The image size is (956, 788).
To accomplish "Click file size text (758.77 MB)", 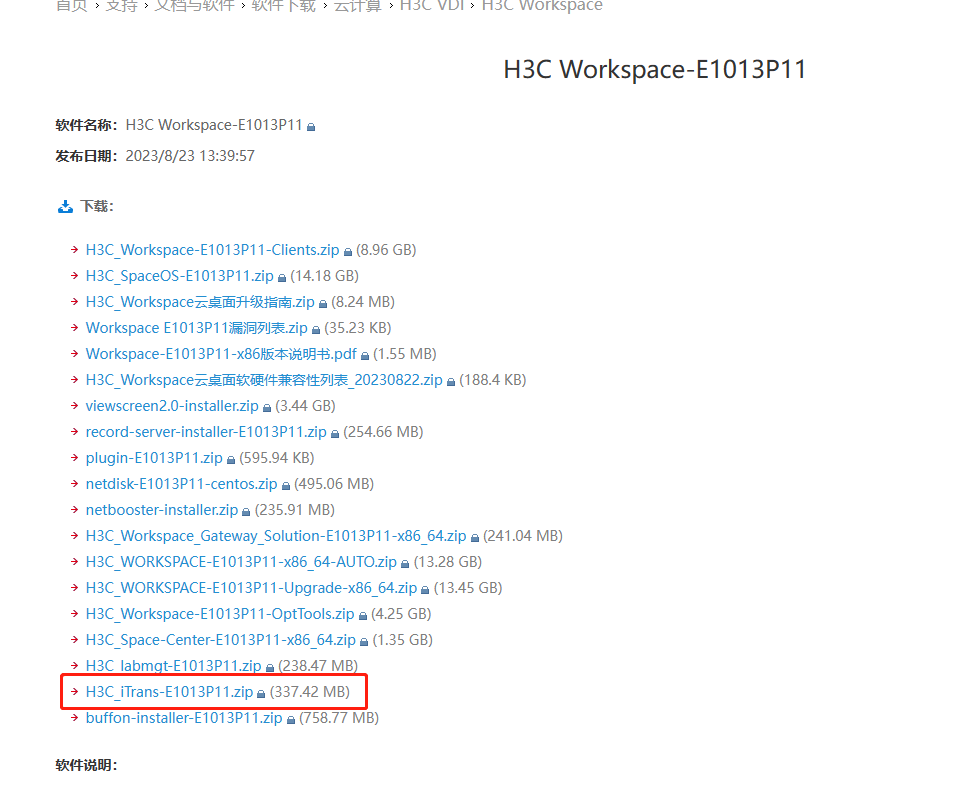I will tap(339, 718).
